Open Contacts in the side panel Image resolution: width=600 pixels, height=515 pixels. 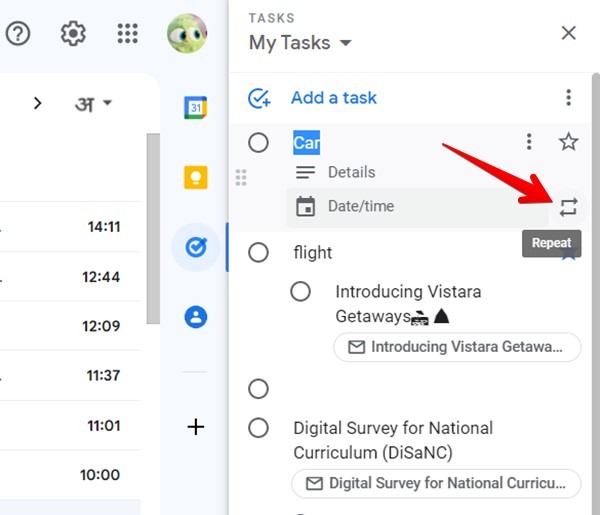(x=196, y=317)
